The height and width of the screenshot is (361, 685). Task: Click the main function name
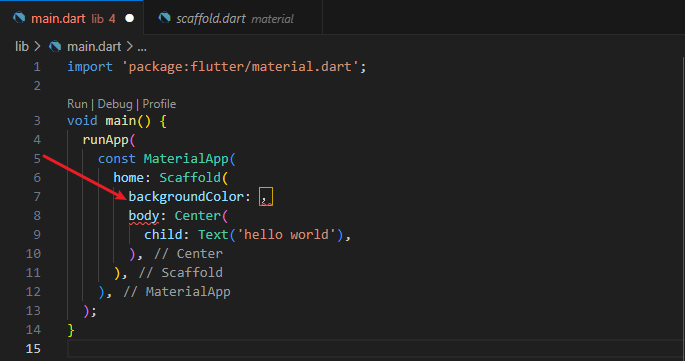click(121, 121)
